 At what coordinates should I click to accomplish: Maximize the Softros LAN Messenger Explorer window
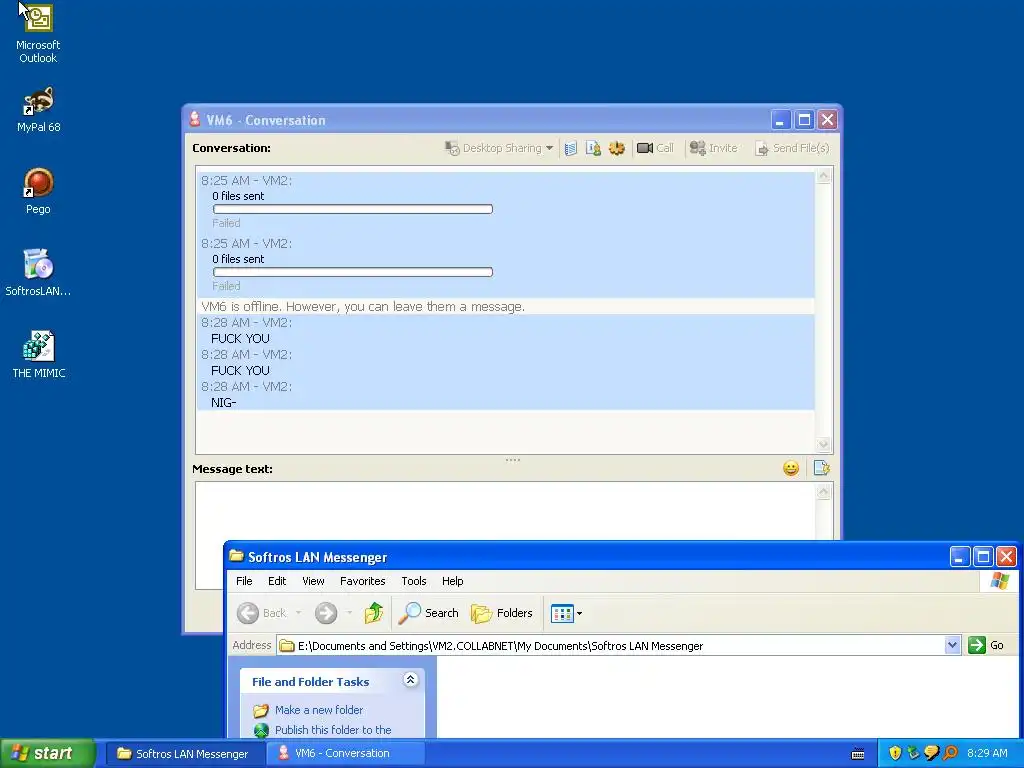pyautogui.click(x=983, y=557)
